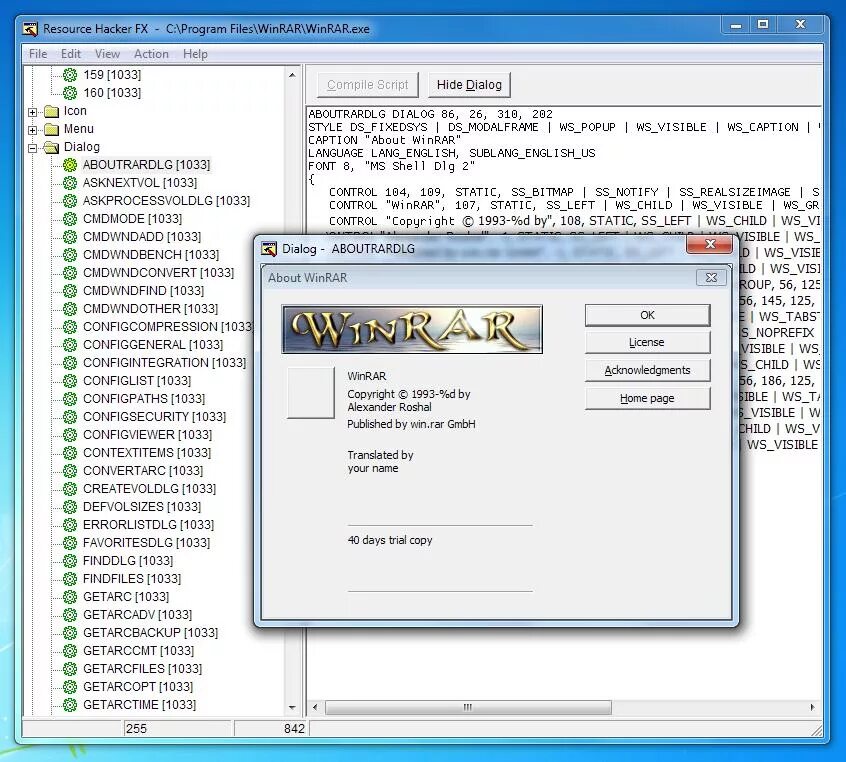Viewport: 846px width, 762px height.
Task: Click the '40 days trial copy' text
Action: (x=390, y=540)
